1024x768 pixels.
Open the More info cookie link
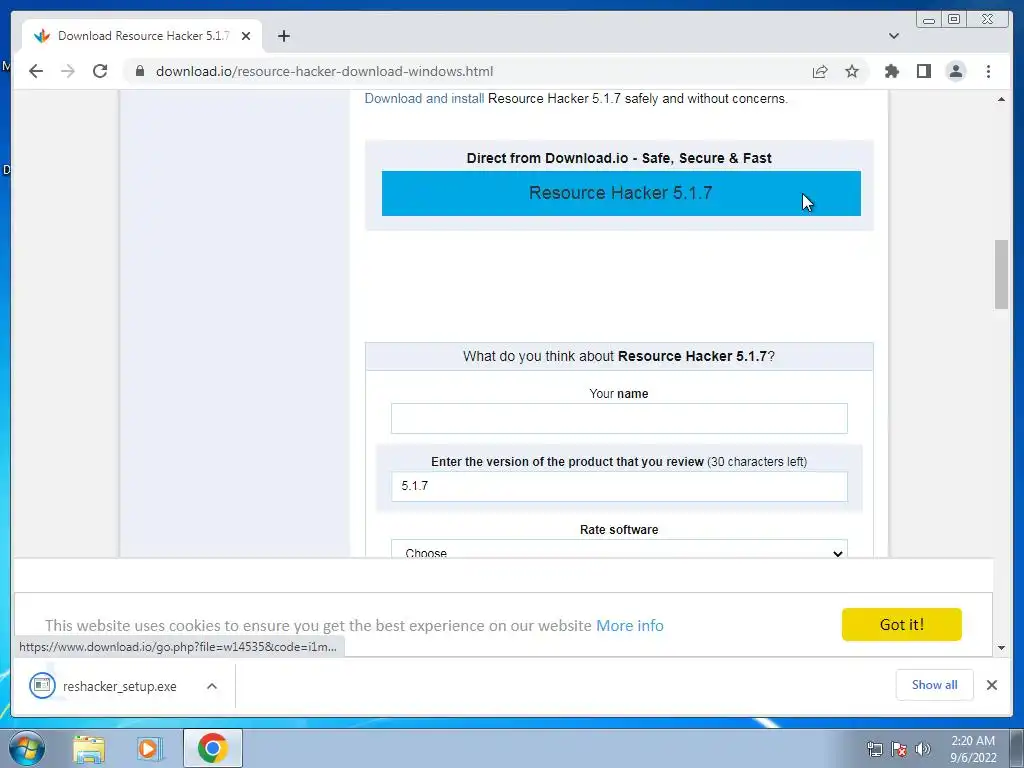630,626
